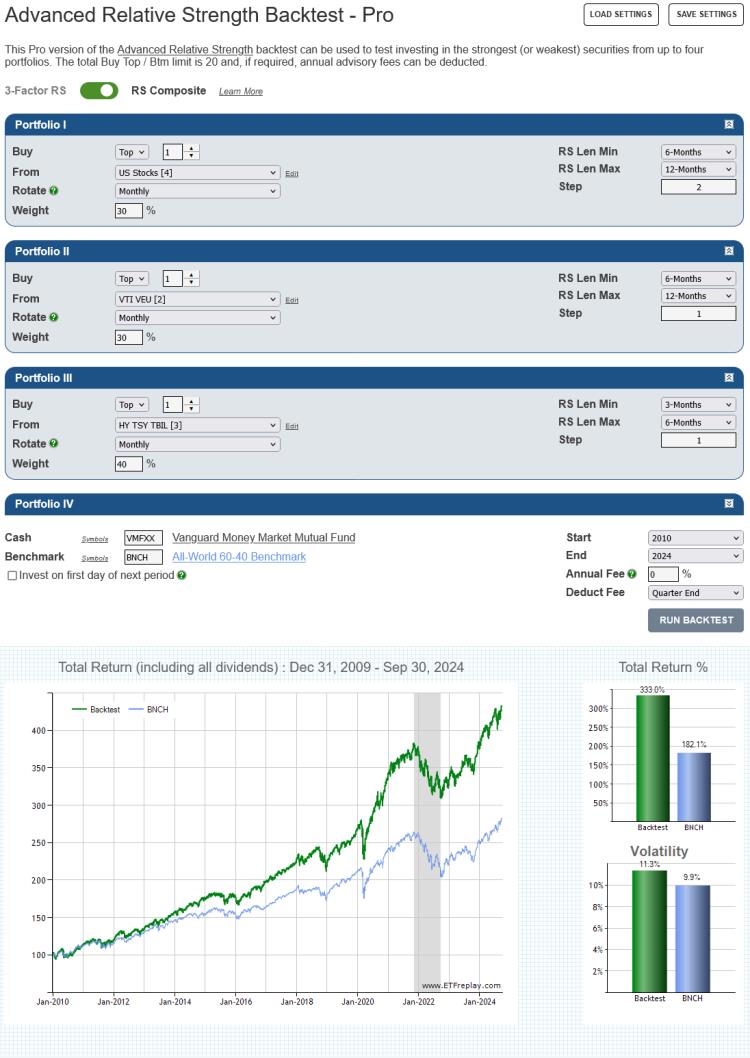This screenshot has width=750, height=1058.
Task: Enable Invest on first day of next period
Action: point(12,576)
